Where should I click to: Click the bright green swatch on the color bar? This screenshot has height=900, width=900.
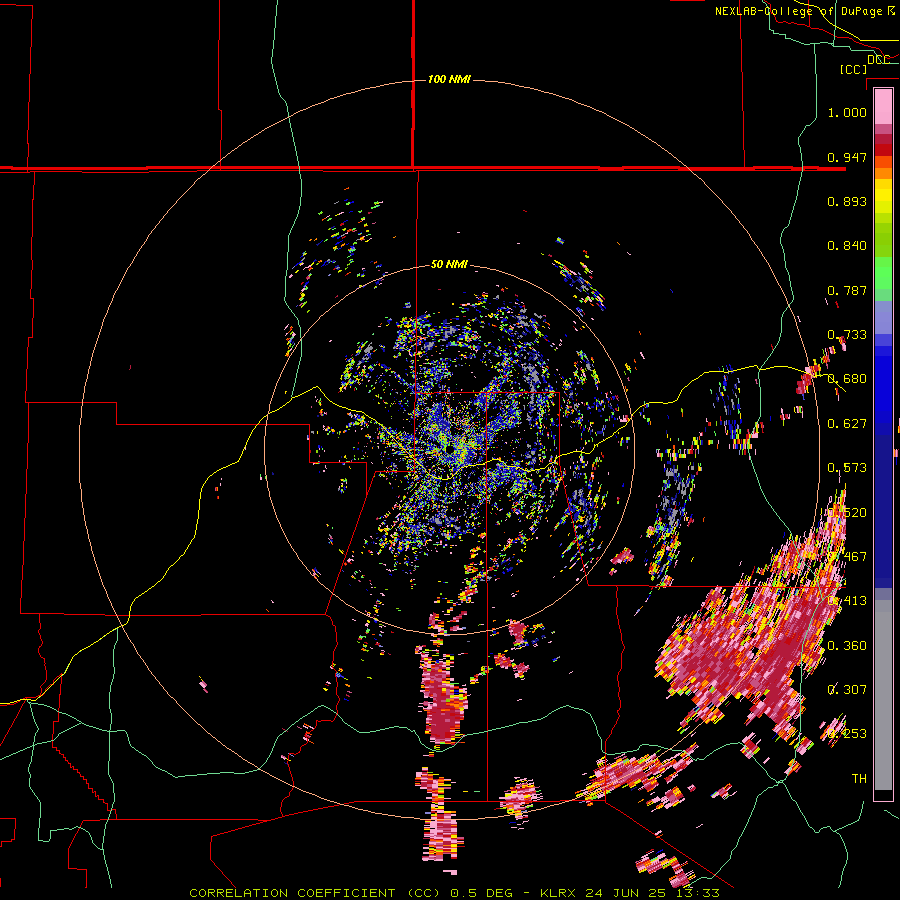[x=883, y=273]
